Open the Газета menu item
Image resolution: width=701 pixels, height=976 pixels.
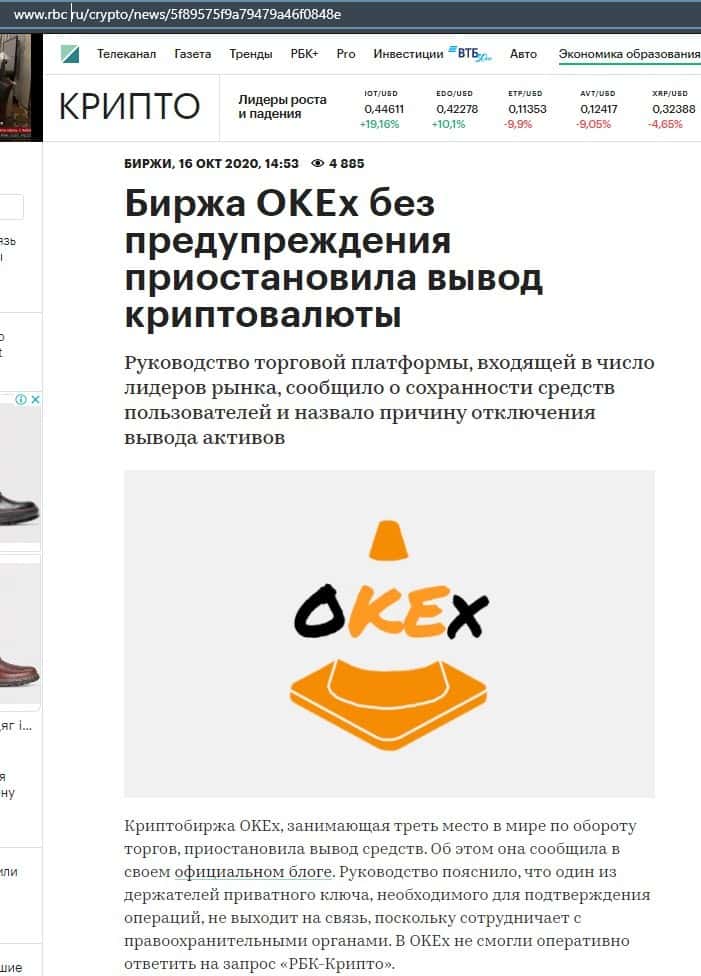tap(192, 54)
